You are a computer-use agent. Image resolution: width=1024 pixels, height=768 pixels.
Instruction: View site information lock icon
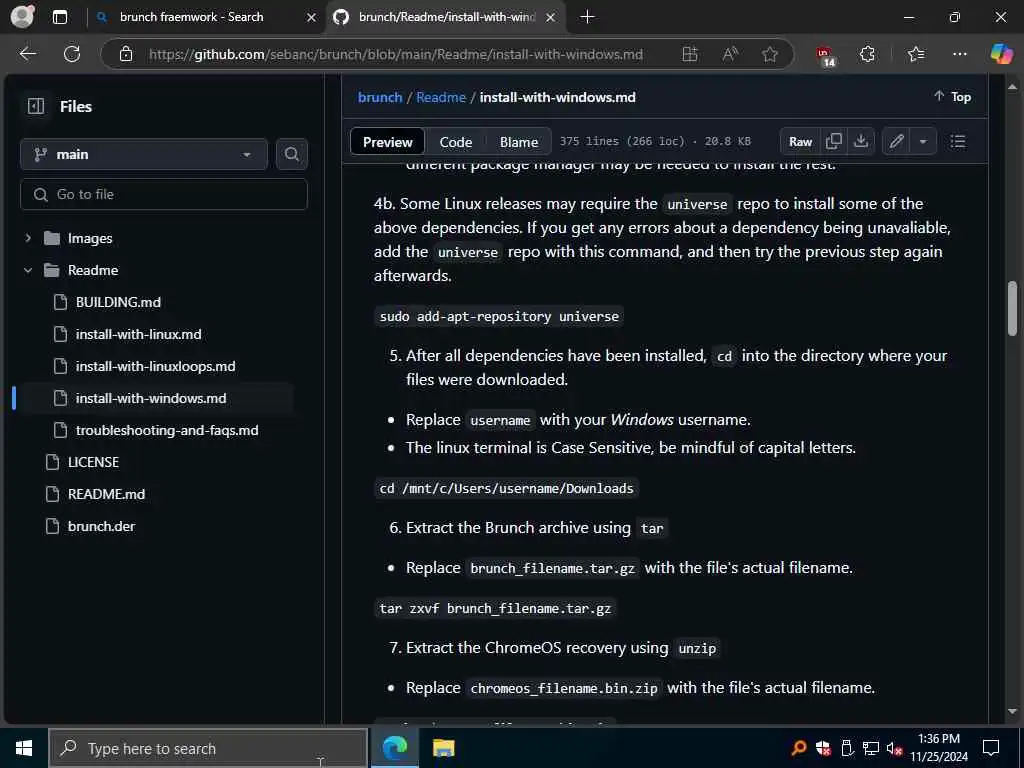(x=126, y=54)
